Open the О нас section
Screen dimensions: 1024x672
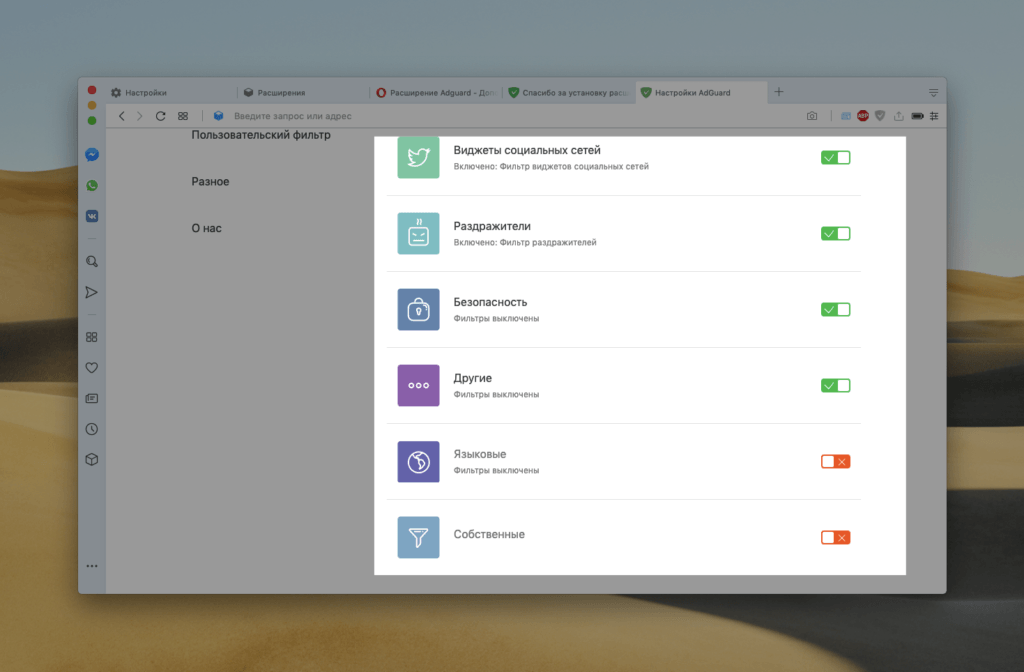coord(206,228)
